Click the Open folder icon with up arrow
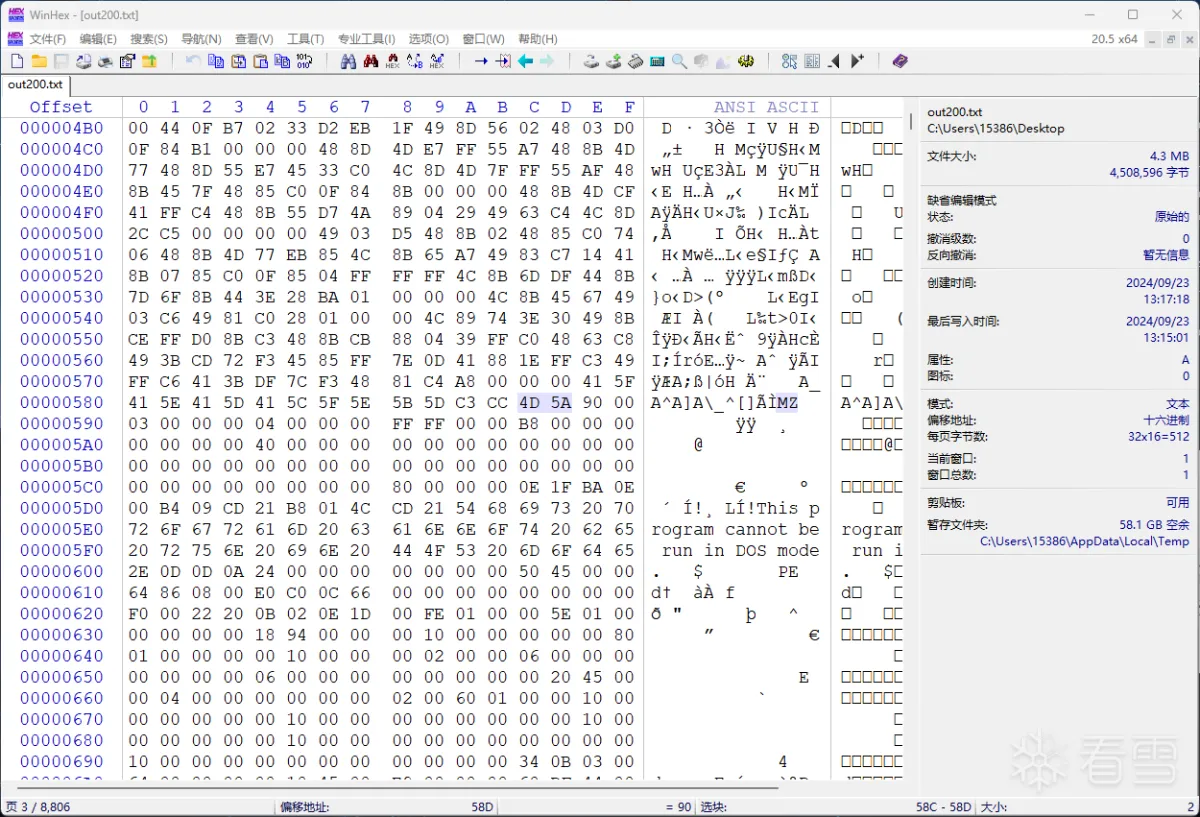The width and height of the screenshot is (1200, 817). coord(149,61)
